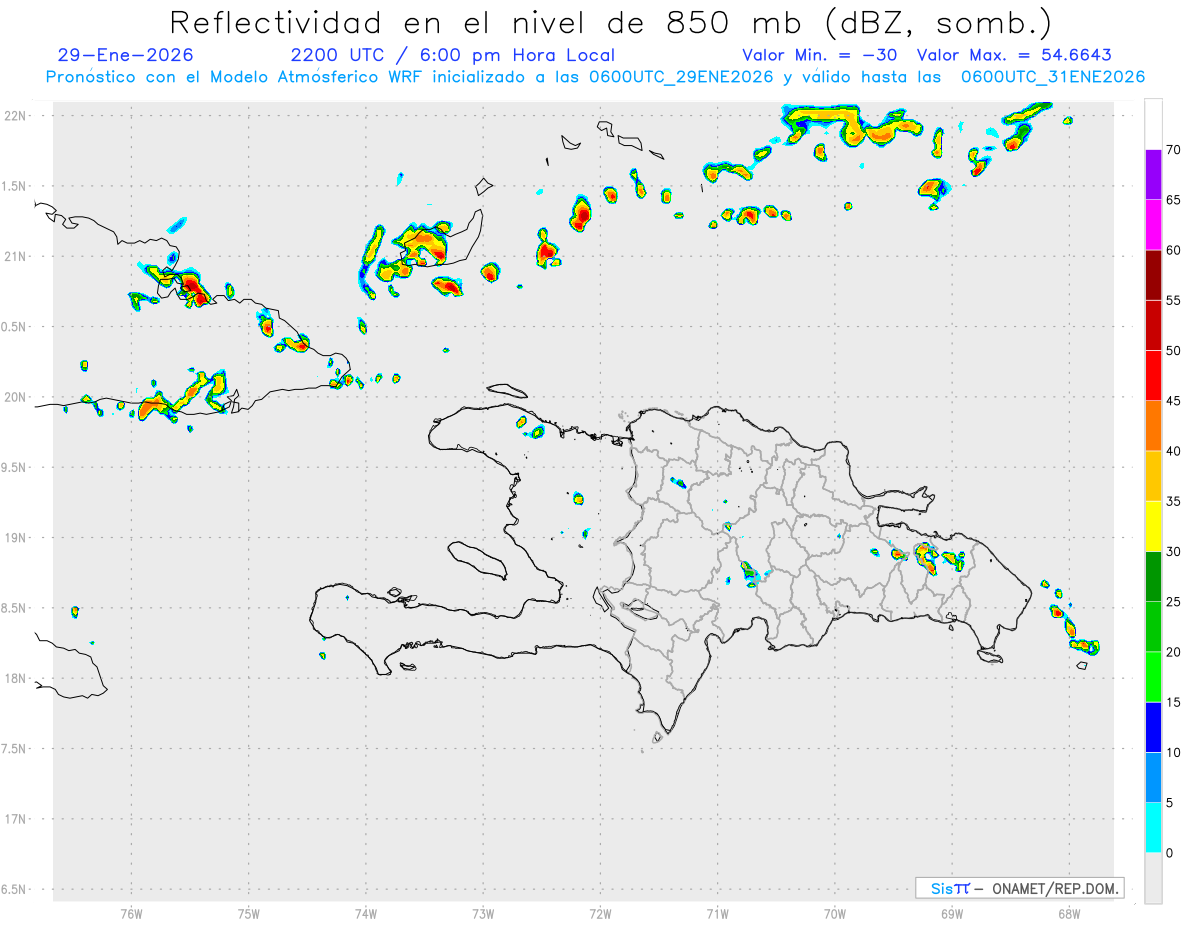Viewport: 1200px width, 927px height.
Task: Click the '21N' latitude label
Action: [x=17, y=256]
